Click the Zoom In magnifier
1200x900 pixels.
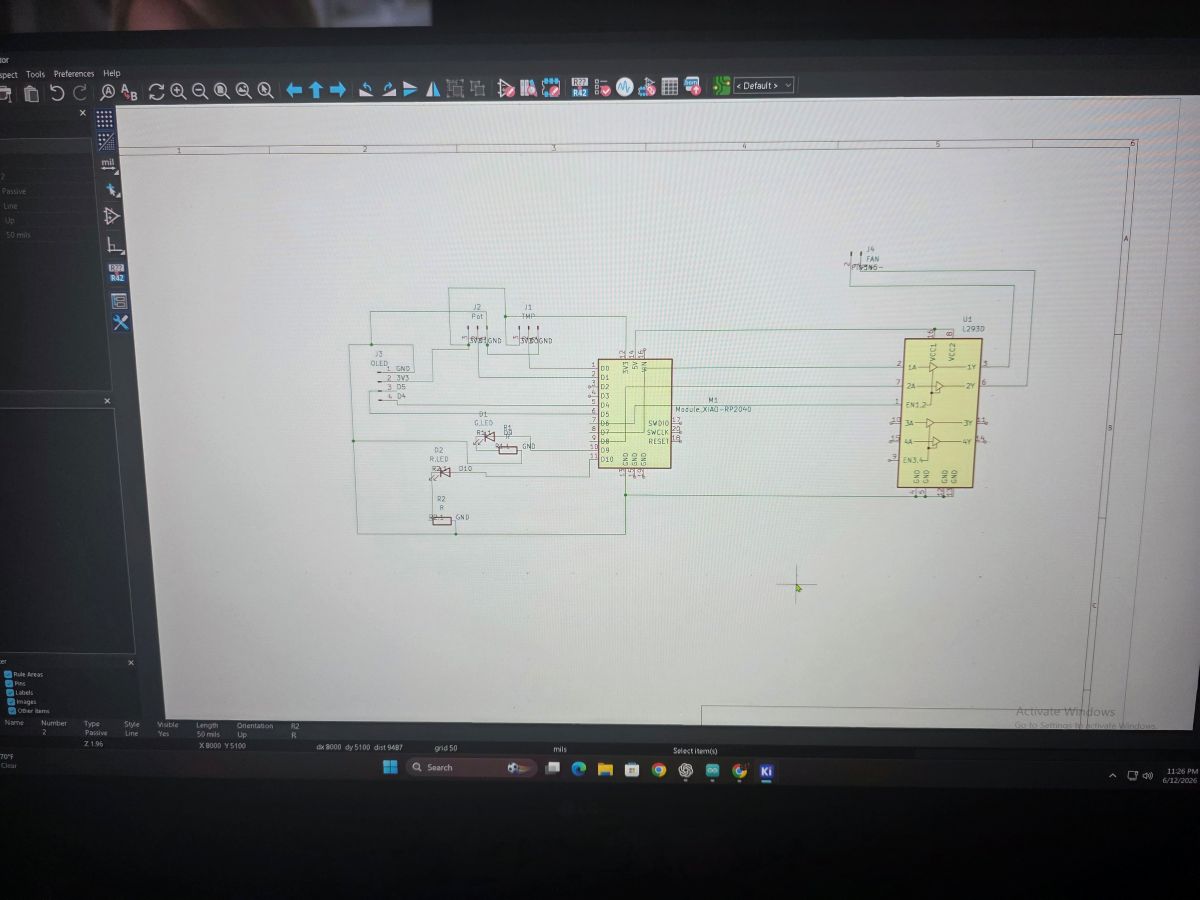pos(178,92)
